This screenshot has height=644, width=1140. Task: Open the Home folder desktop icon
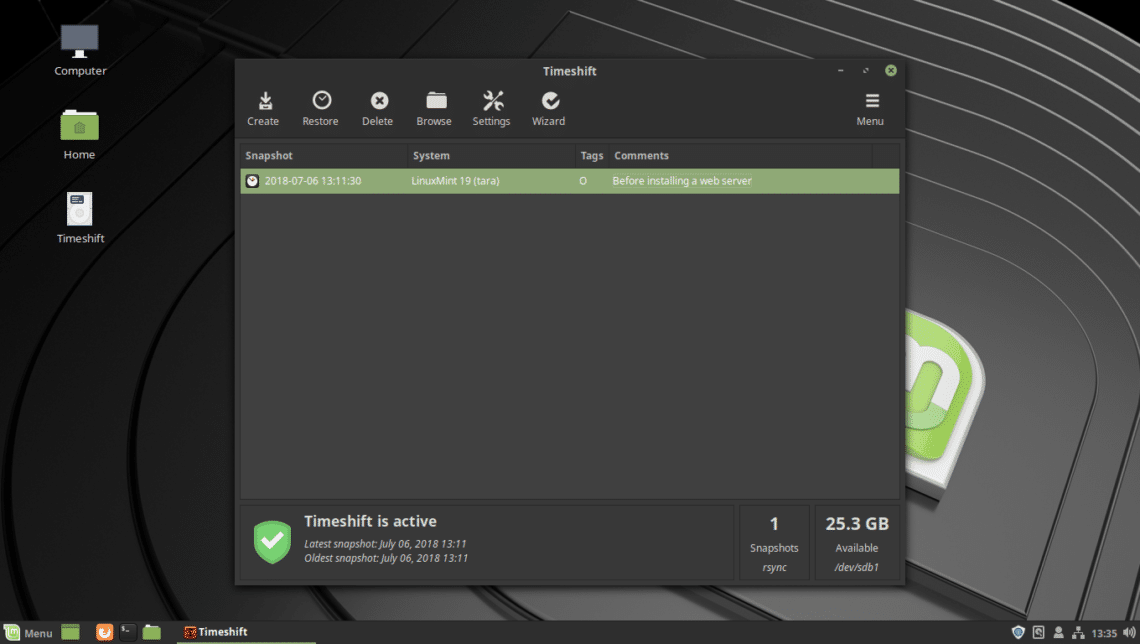pos(79,134)
